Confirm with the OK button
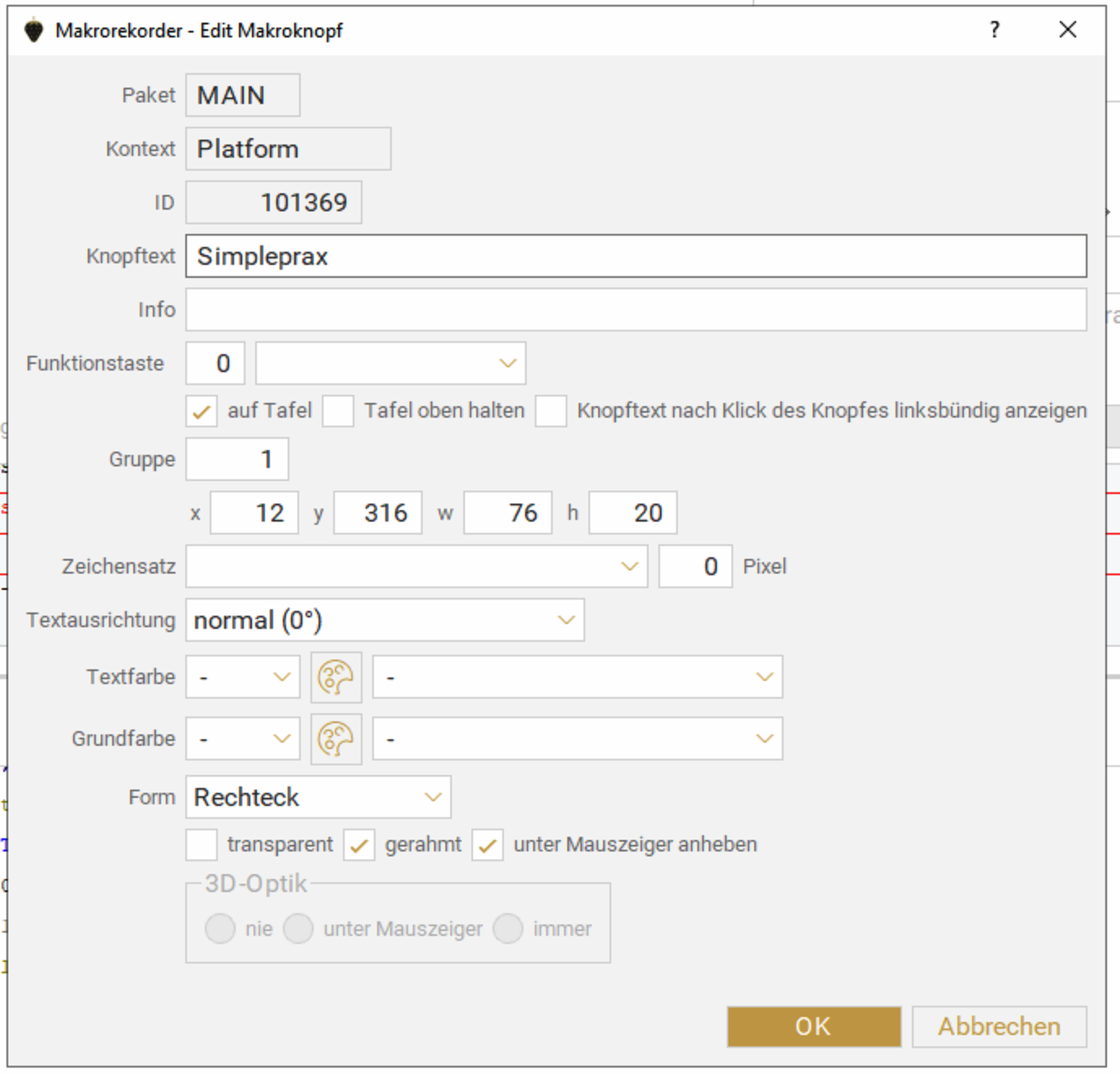1120x1074 pixels. click(814, 1026)
